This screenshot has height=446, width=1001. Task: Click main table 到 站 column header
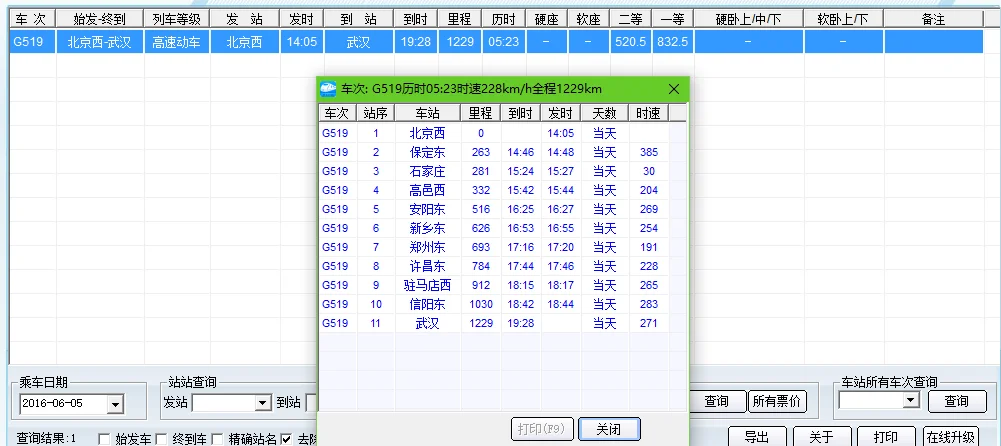(359, 20)
